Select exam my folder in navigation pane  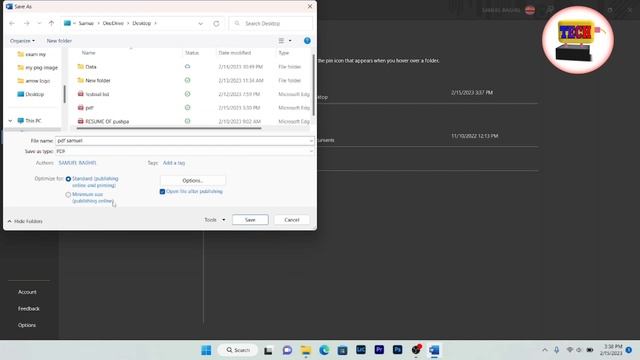coord(31,54)
